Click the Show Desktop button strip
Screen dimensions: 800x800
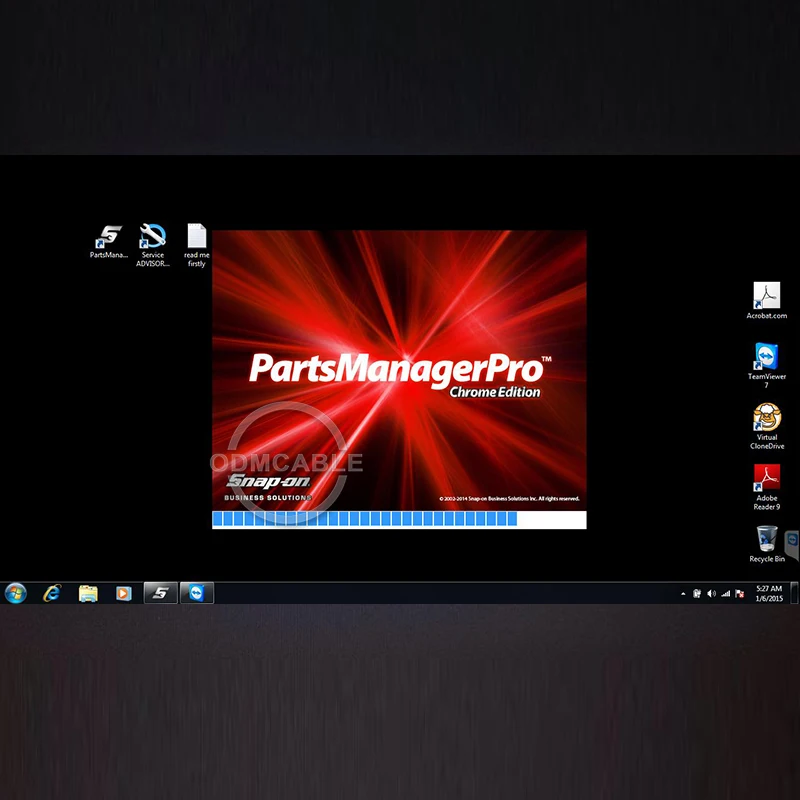[794, 593]
